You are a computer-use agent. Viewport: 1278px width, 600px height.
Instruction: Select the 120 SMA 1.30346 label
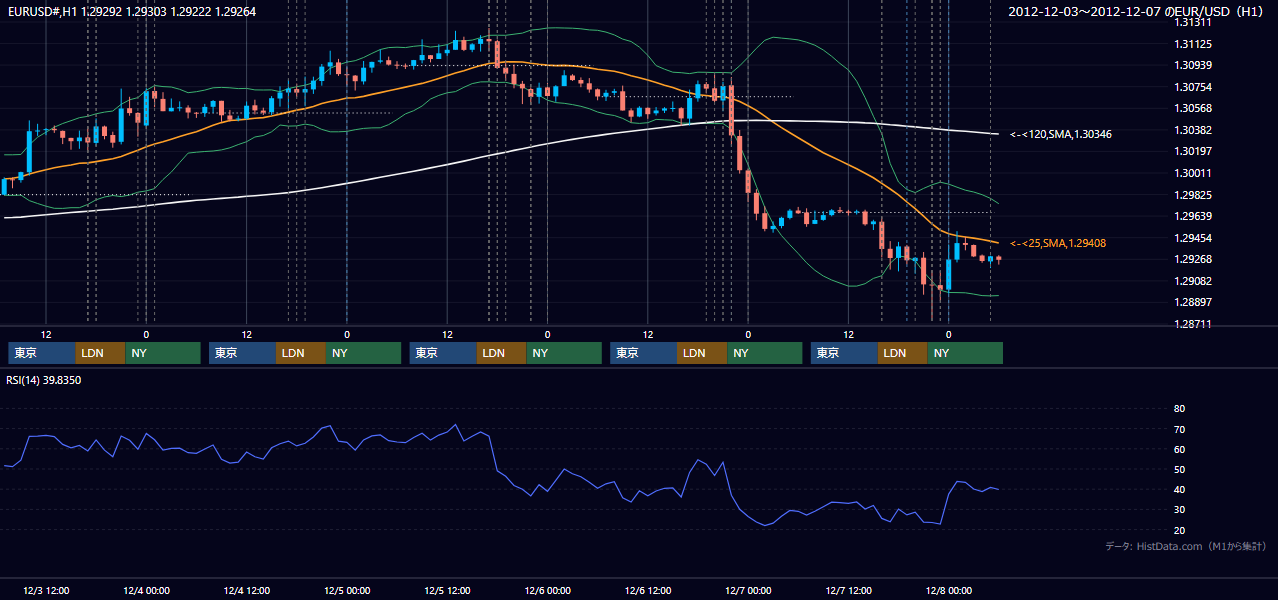(1061, 134)
